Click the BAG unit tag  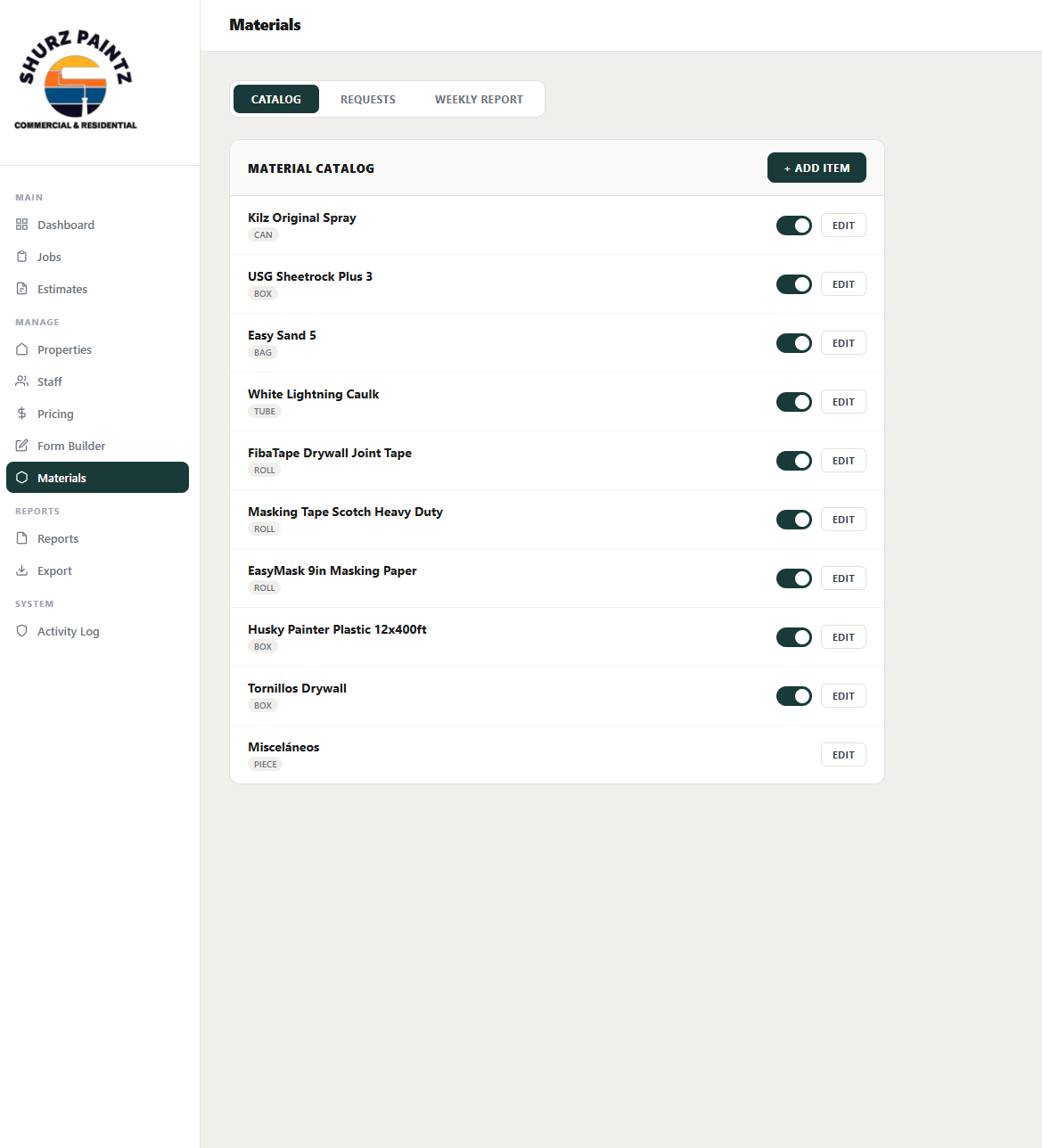pyautogui.click(x=263, y=353)
